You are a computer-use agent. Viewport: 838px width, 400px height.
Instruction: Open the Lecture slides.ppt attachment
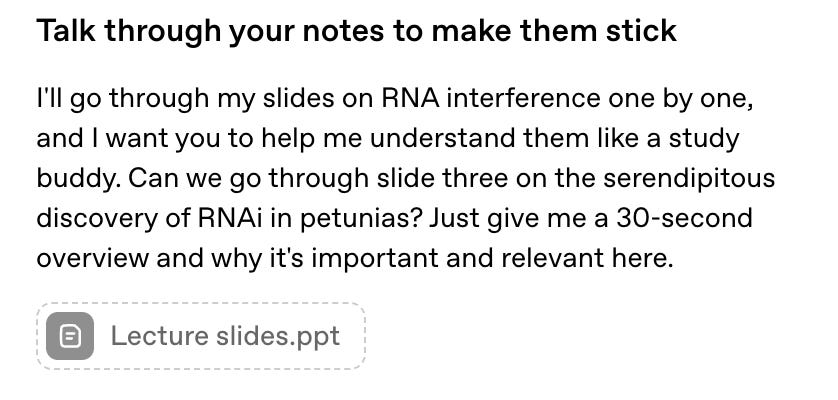(201, 336)
